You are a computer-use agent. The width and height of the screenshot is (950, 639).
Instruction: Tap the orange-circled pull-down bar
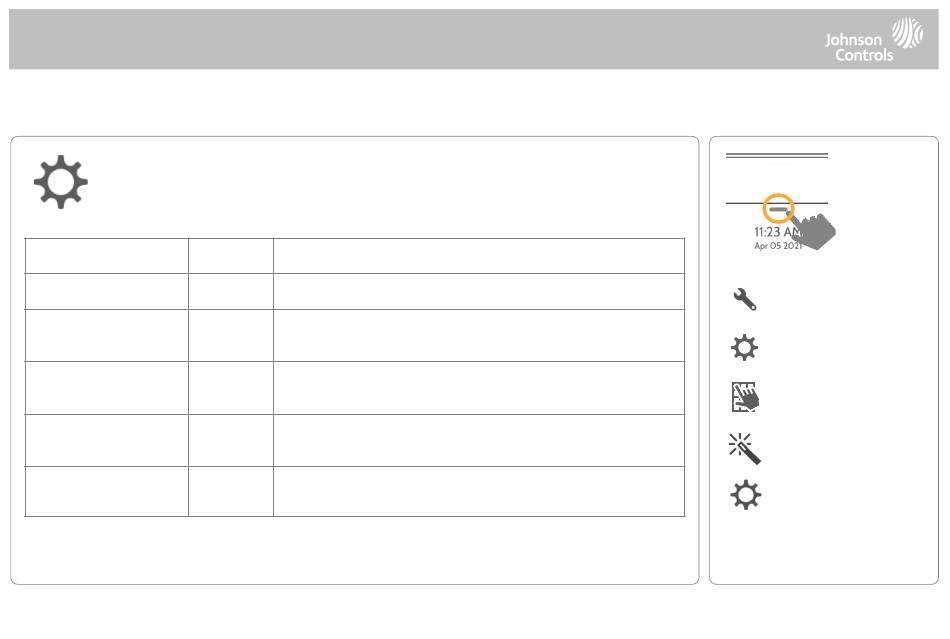pos(778,210)
